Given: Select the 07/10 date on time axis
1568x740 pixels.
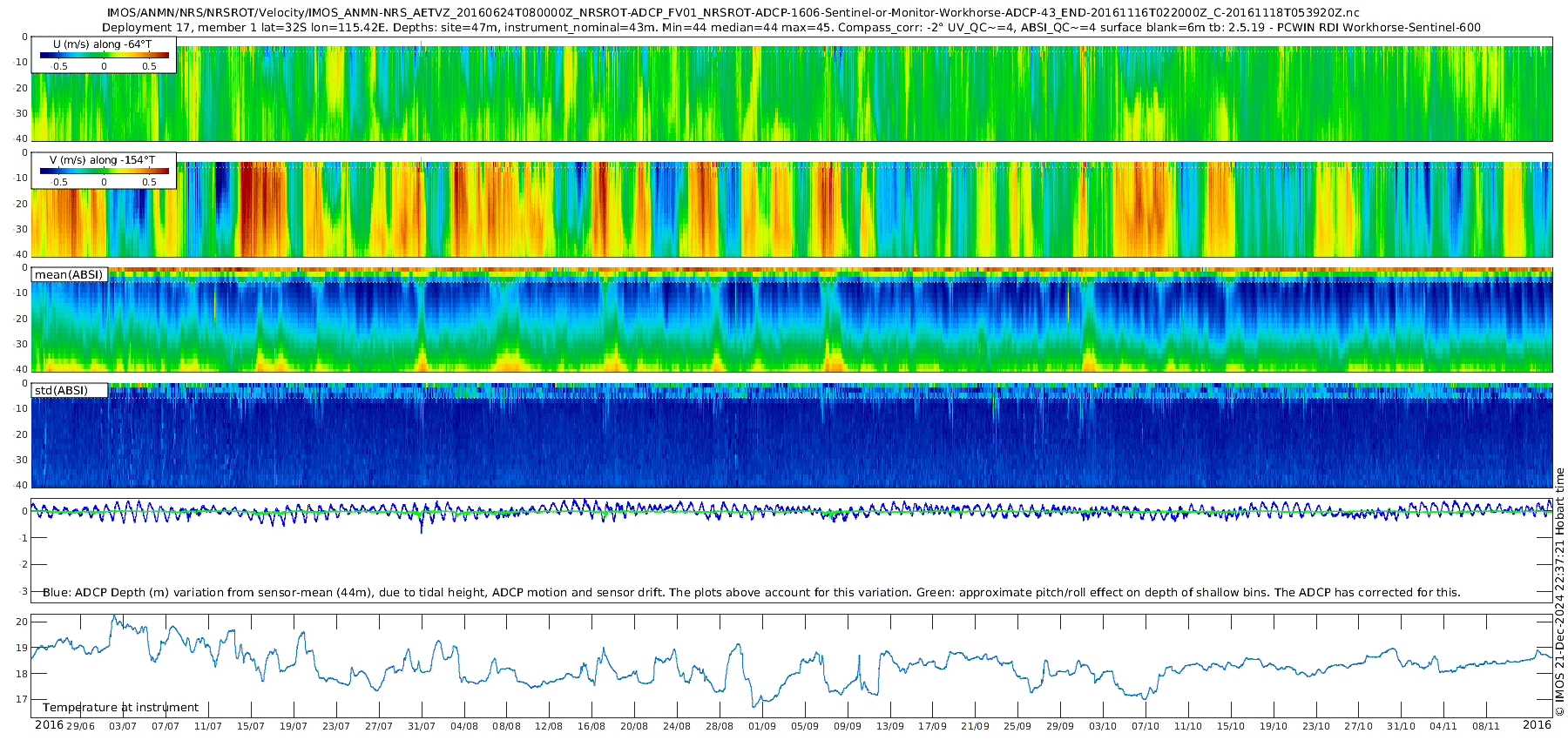Looking at the screenshot, I should (1146, 726).
